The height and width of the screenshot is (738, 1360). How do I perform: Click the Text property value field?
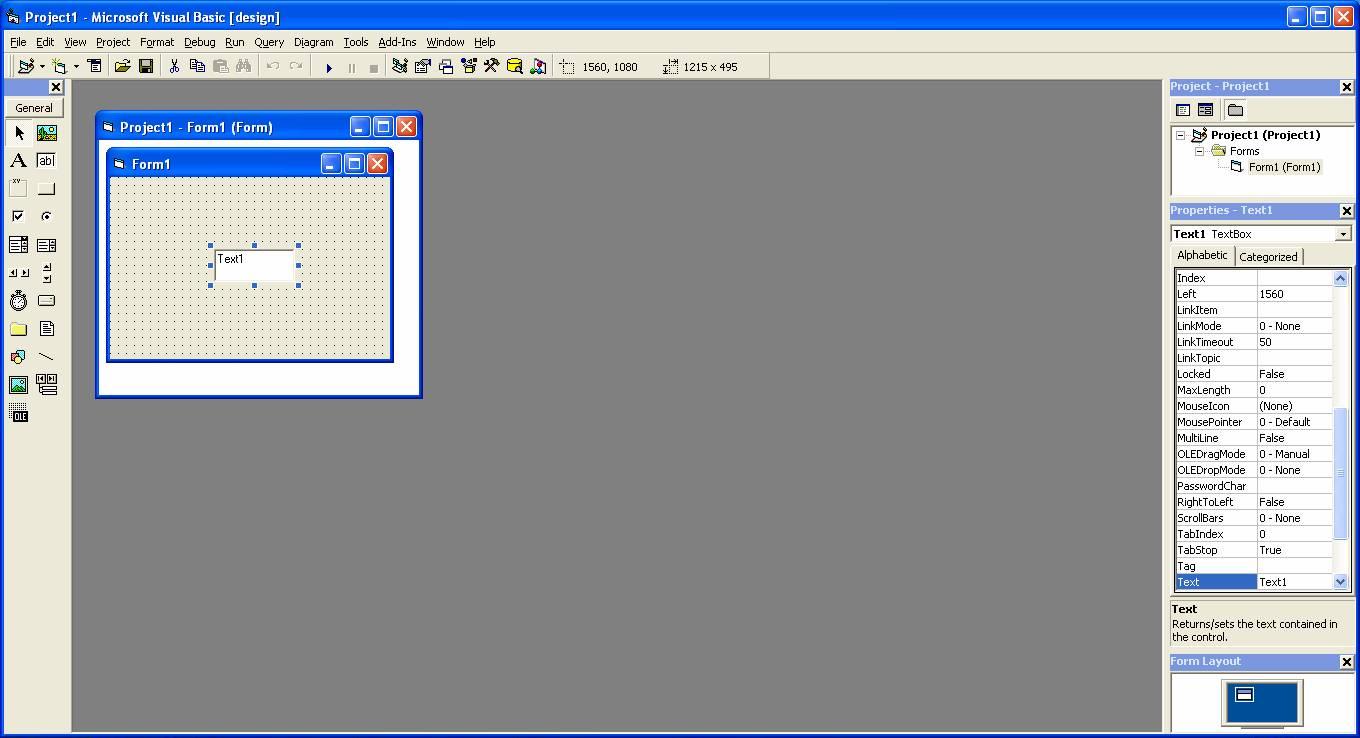(1295, 582)
